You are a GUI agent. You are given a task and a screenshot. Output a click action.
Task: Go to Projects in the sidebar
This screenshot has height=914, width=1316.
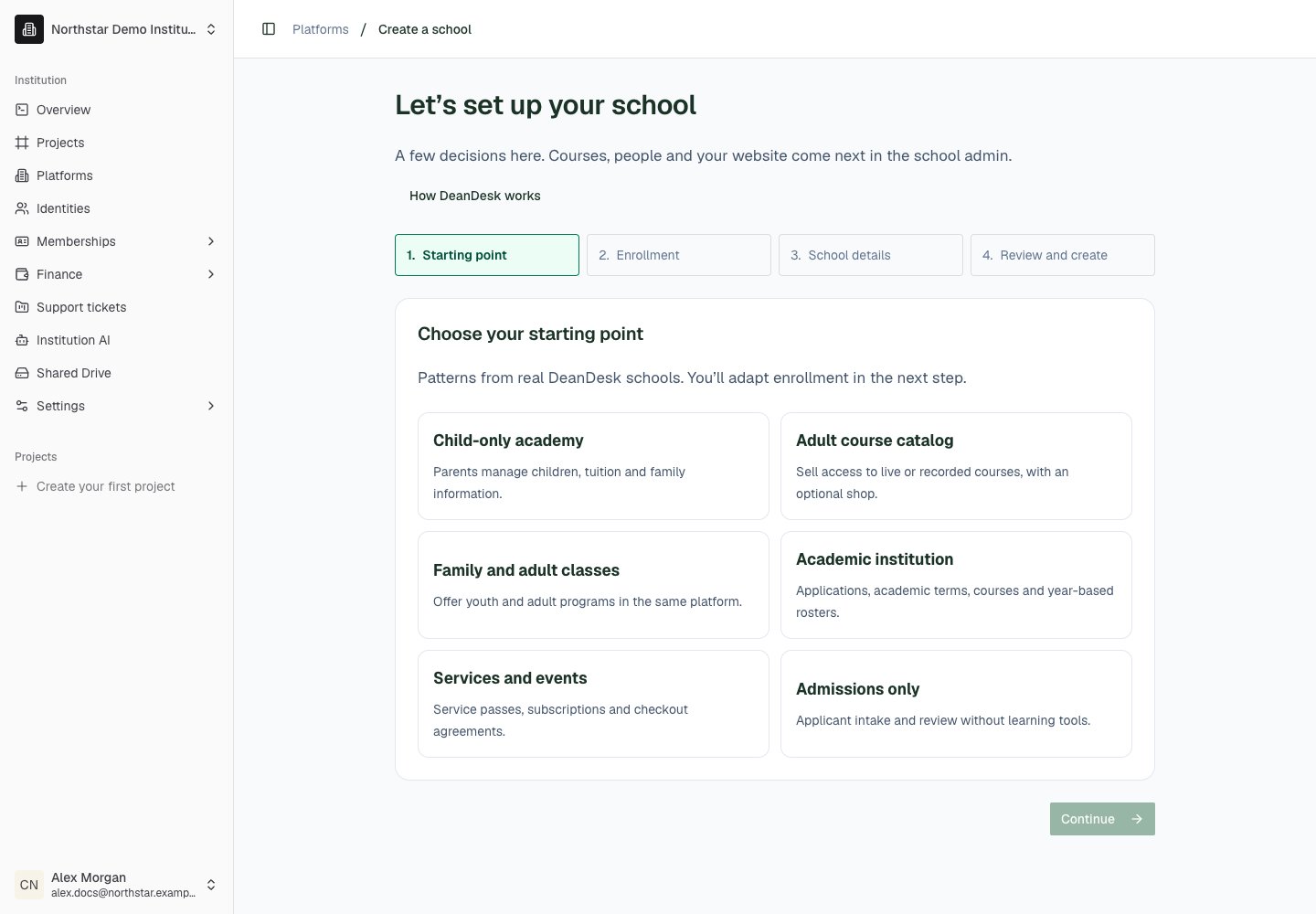tap(117, 143)
